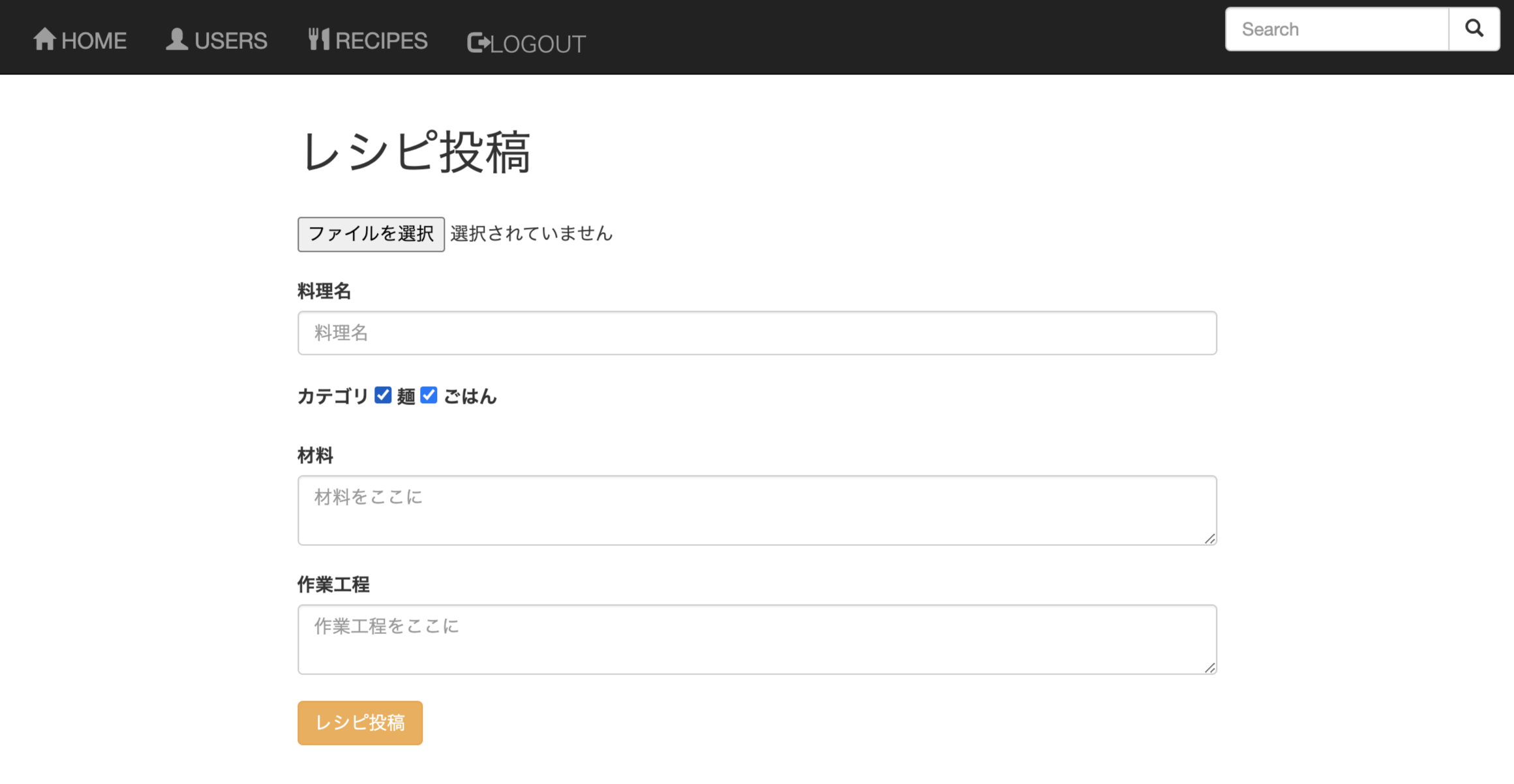Click the home icon in the navbar

[x=44, y=38]
